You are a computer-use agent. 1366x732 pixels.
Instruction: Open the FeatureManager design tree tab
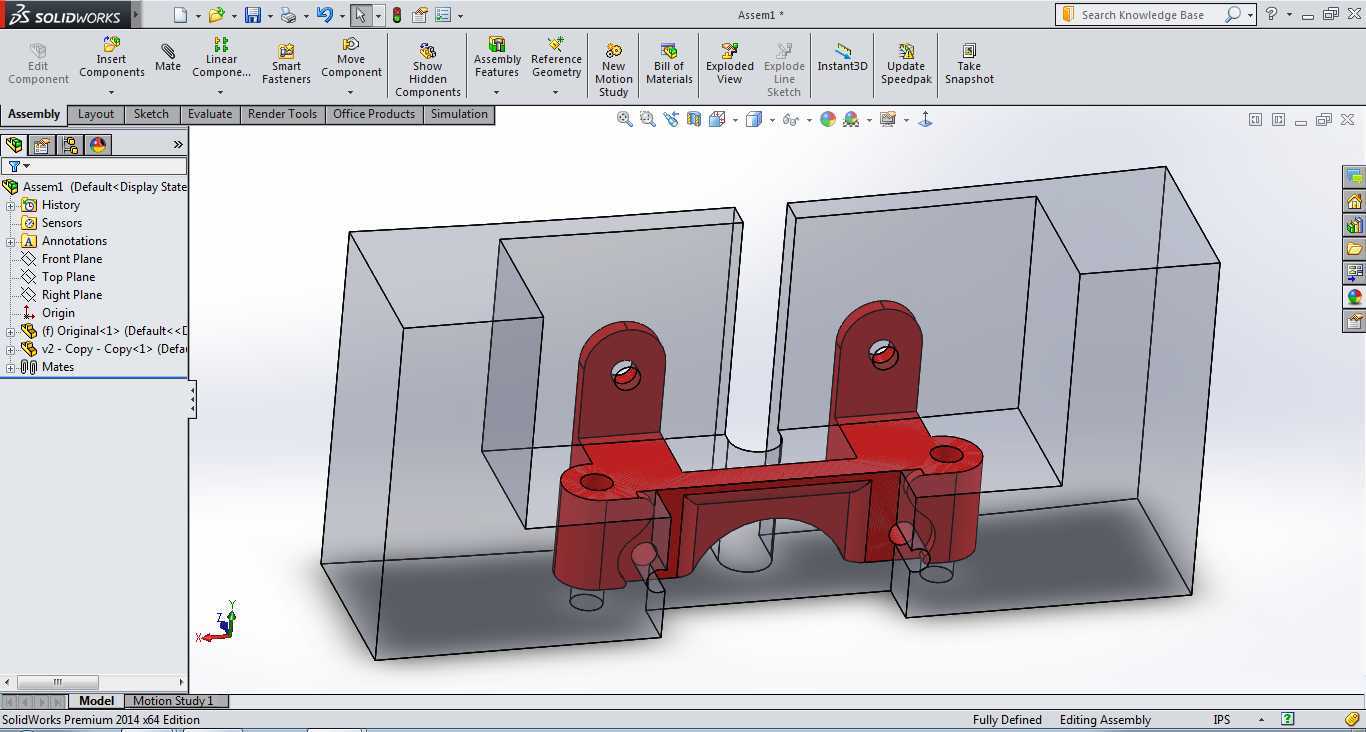(x=14, y=145)
